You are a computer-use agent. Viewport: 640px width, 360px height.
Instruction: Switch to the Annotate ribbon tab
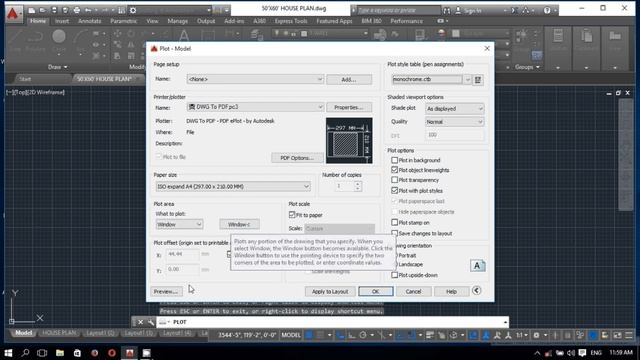(89, 21)
